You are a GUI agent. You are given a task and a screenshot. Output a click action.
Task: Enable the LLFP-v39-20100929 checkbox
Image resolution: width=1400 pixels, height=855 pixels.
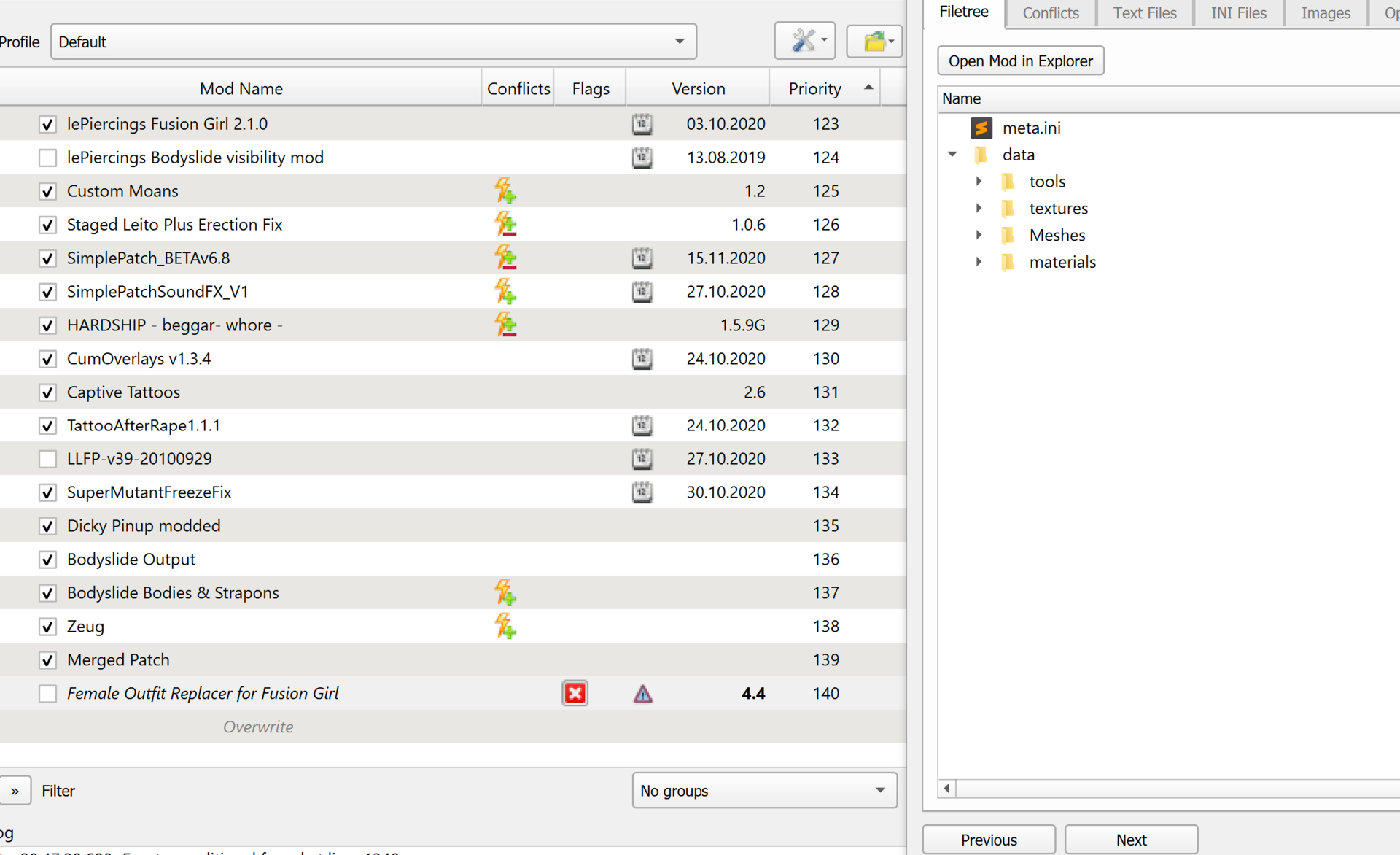(x=47, y=459)
